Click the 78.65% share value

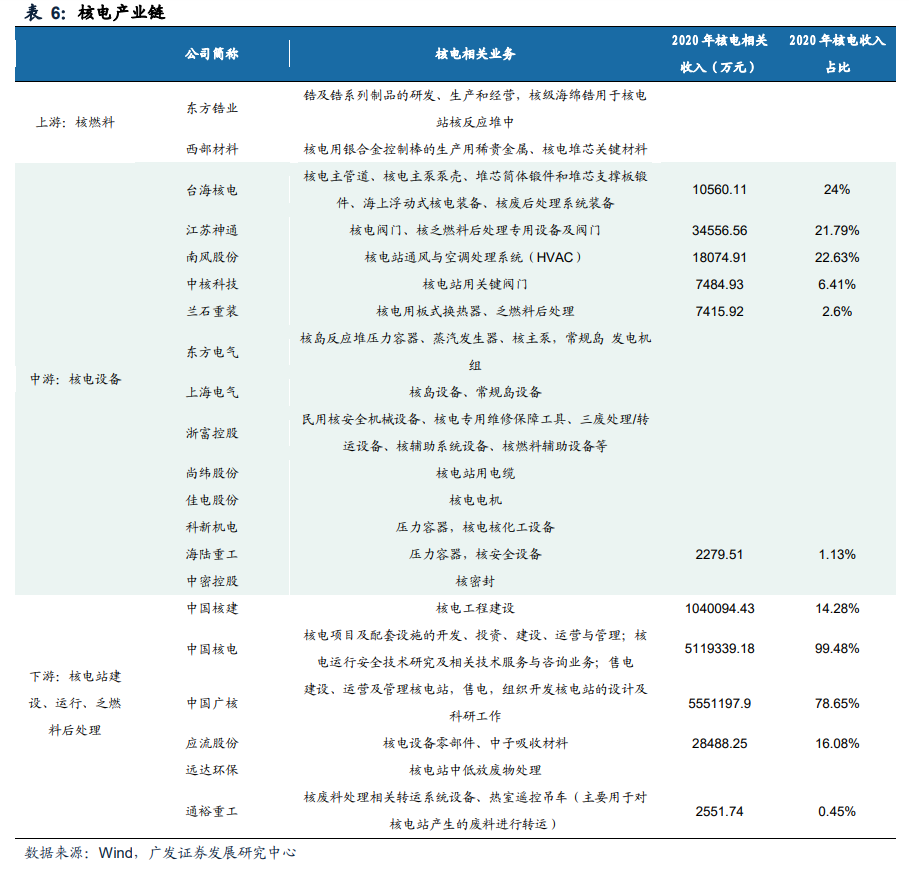pos(837,703)
